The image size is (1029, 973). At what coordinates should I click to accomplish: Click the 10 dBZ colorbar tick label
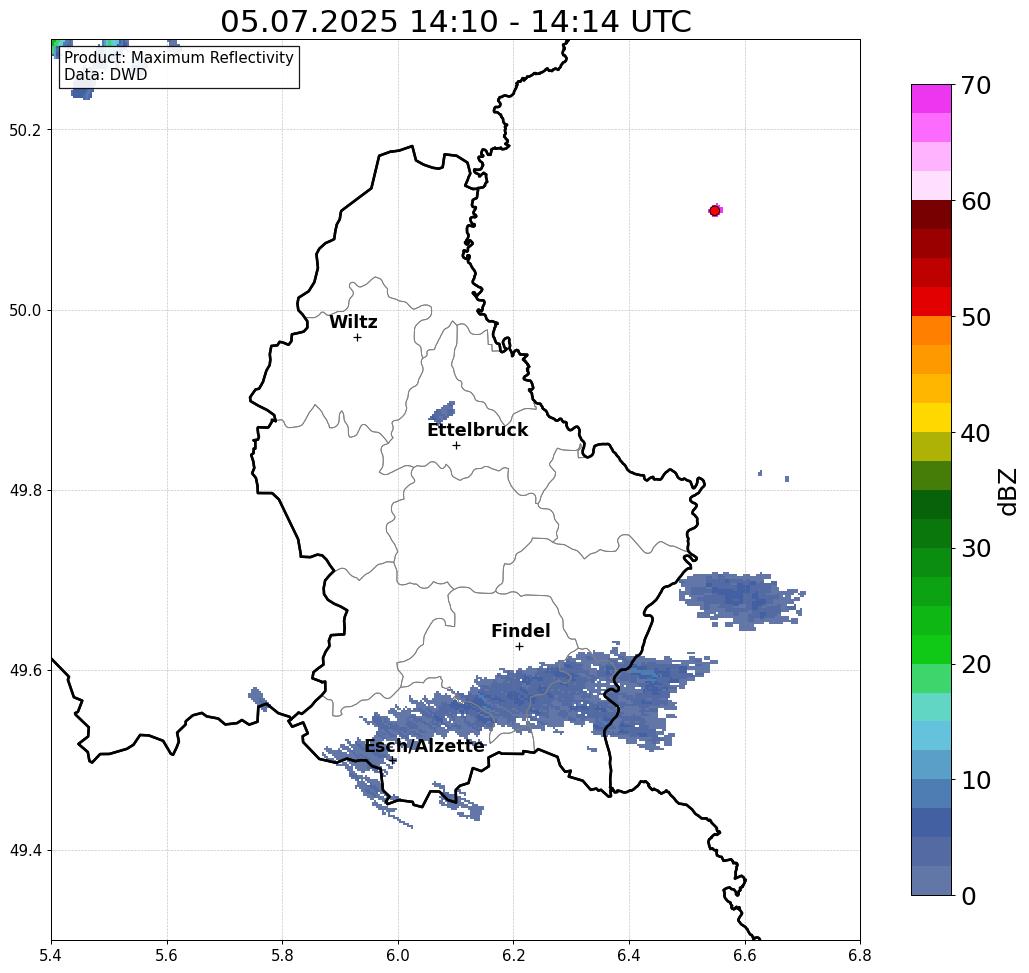click(x=976, y=780)
